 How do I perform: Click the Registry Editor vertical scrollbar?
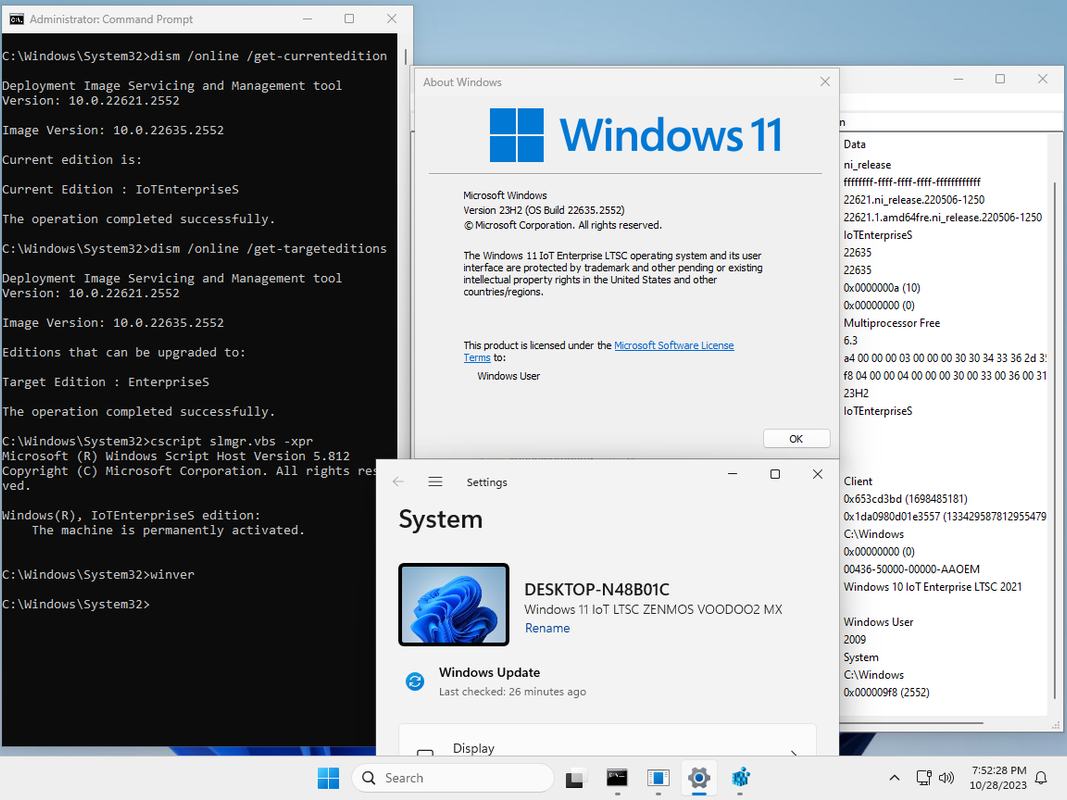point(1056,442)
